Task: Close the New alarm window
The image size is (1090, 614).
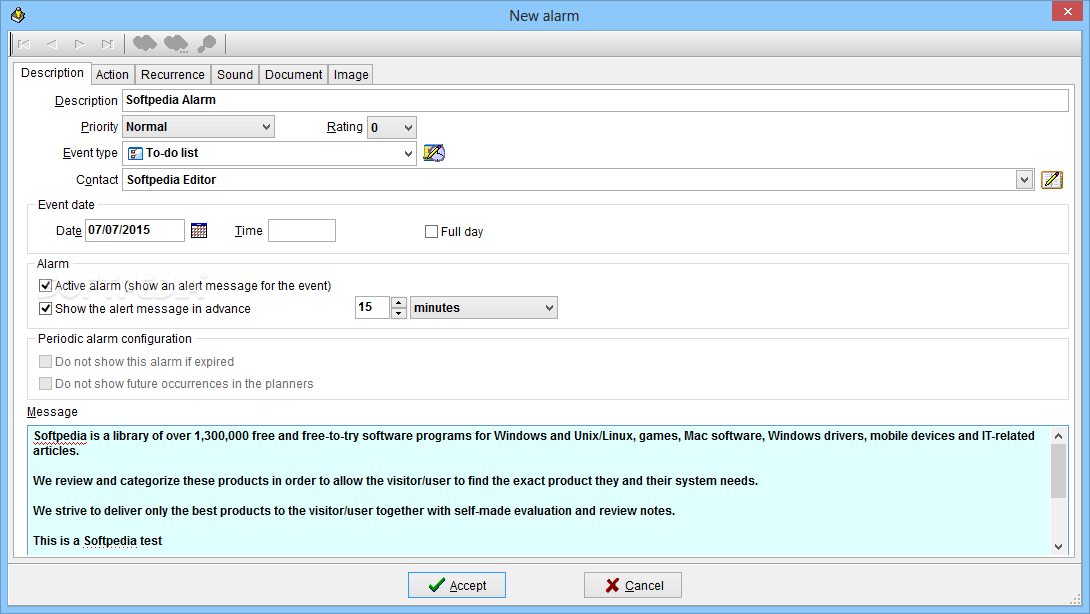Action: click(1068, 12)
